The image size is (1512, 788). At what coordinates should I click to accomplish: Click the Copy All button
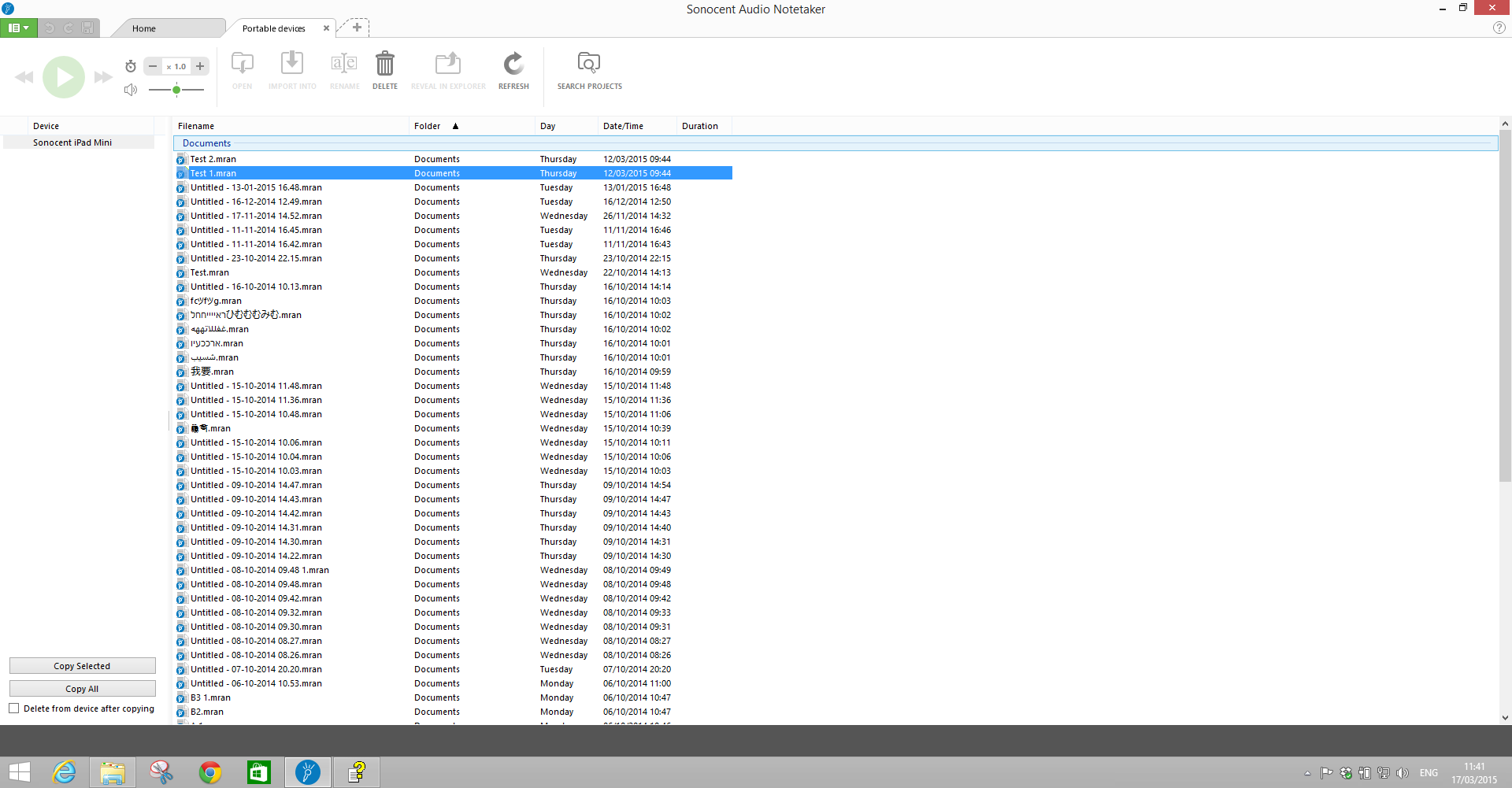click(83, 689)
